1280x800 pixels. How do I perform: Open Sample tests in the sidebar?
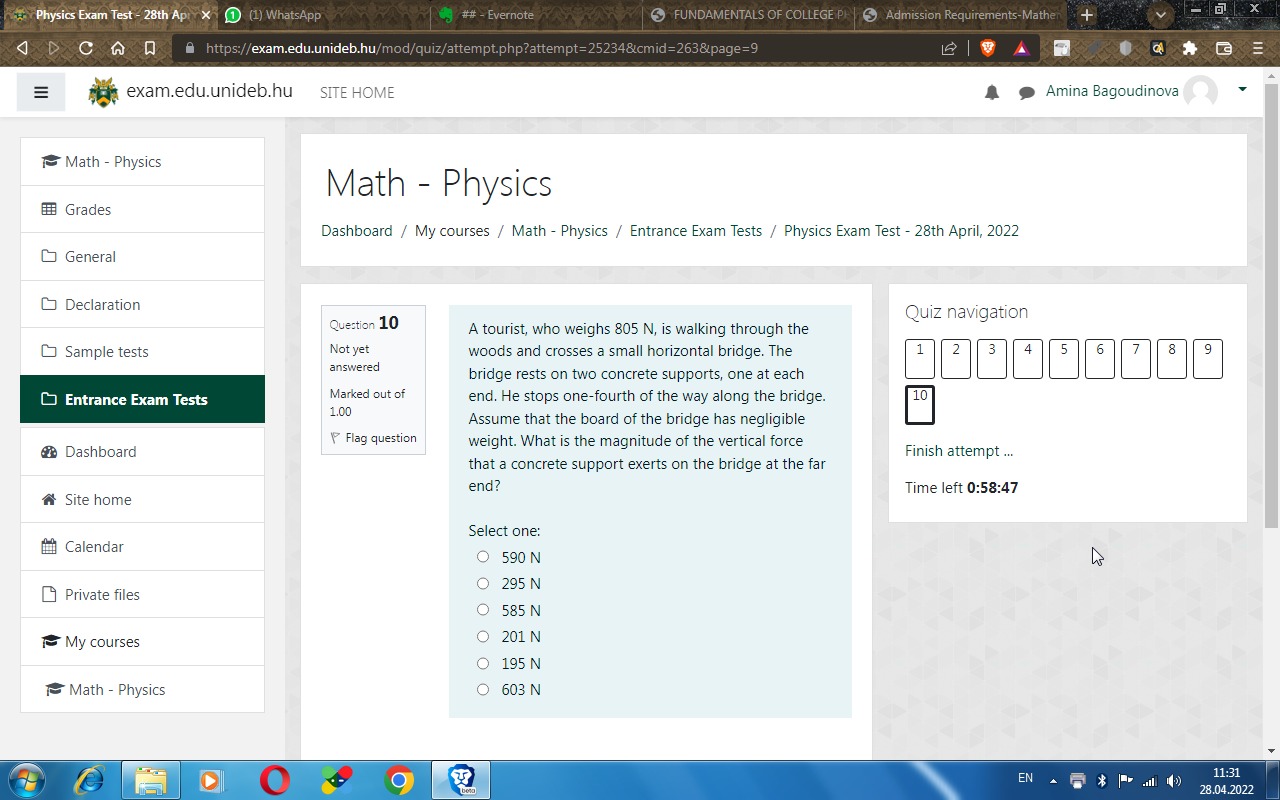point(142,351)
